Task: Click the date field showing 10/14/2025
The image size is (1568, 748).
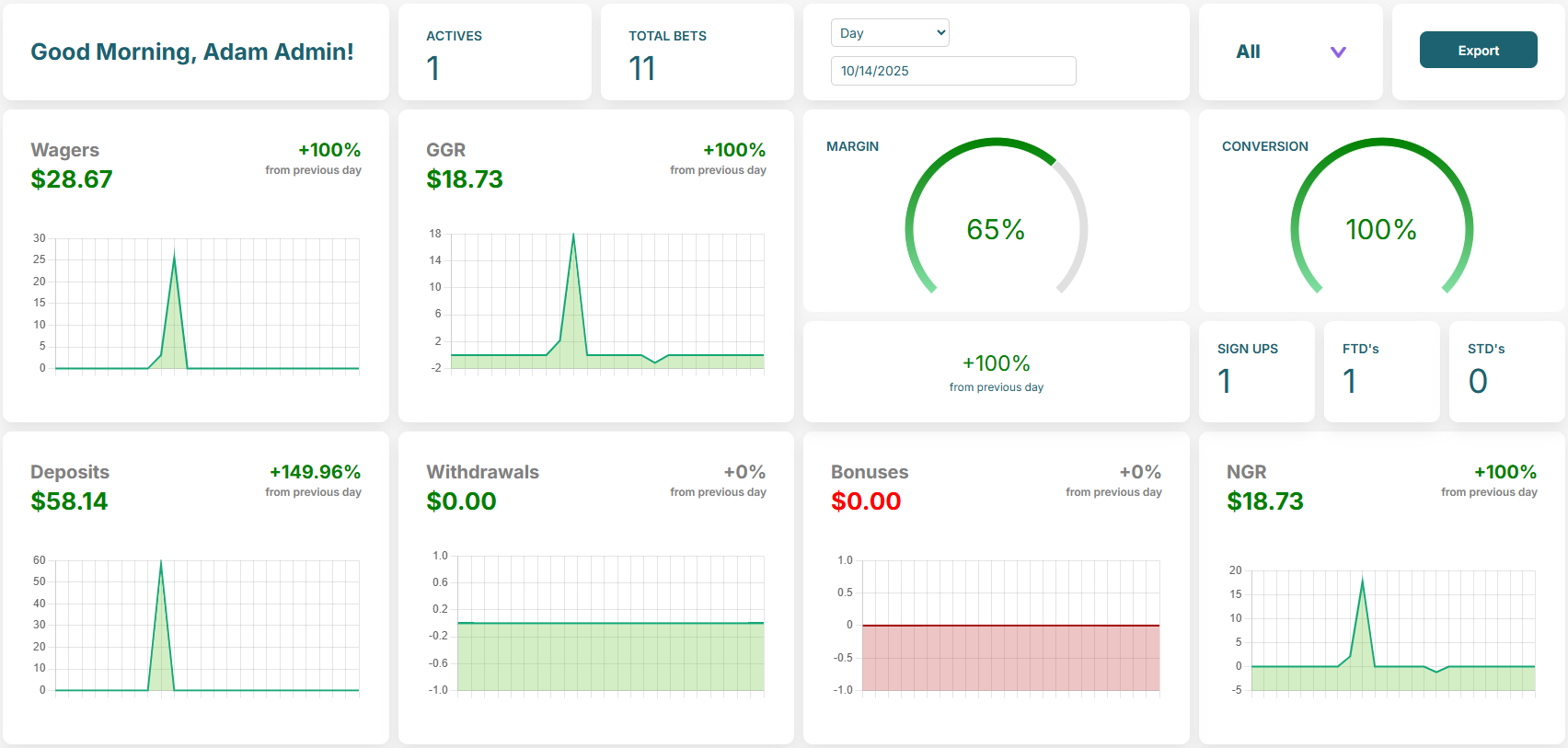Action: 952,71
